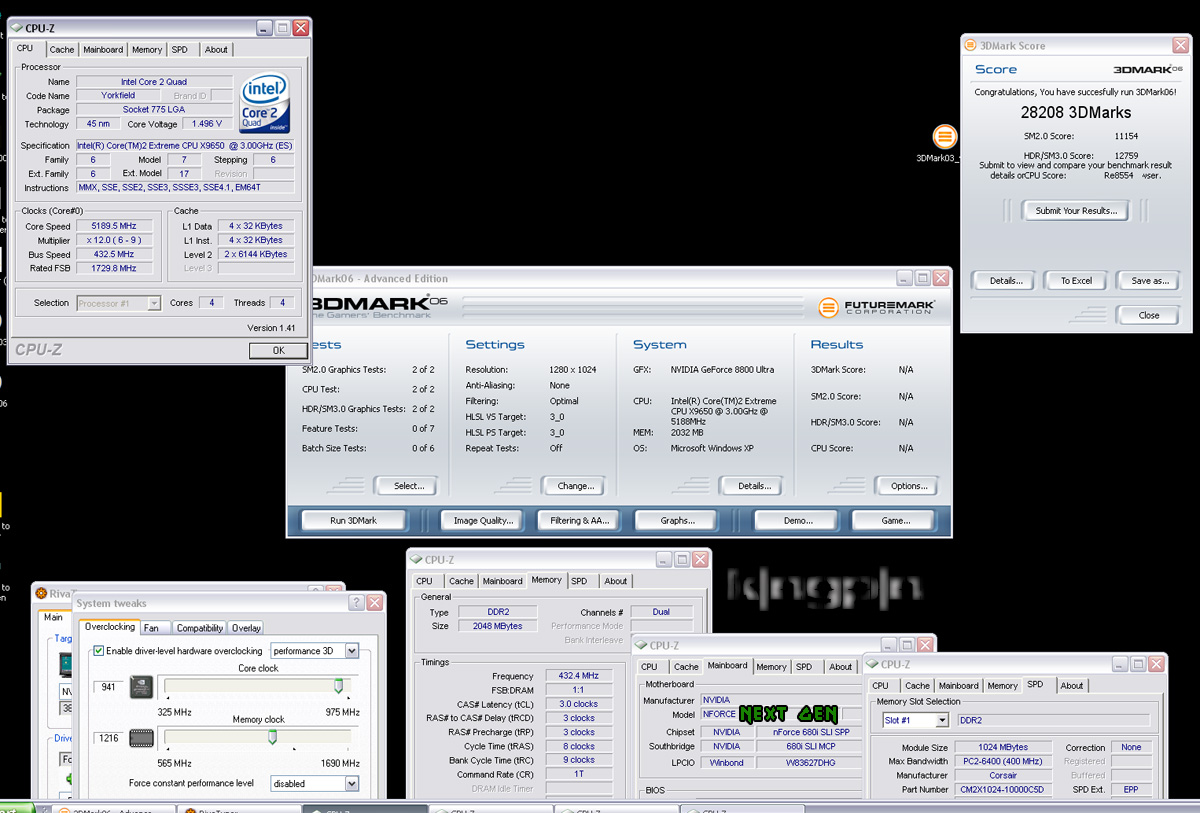The width and height of the screenshot is (1200, 813).
Task: Click the monitor icon in the RivaTuner Main tab
Action: coord(64,663)
